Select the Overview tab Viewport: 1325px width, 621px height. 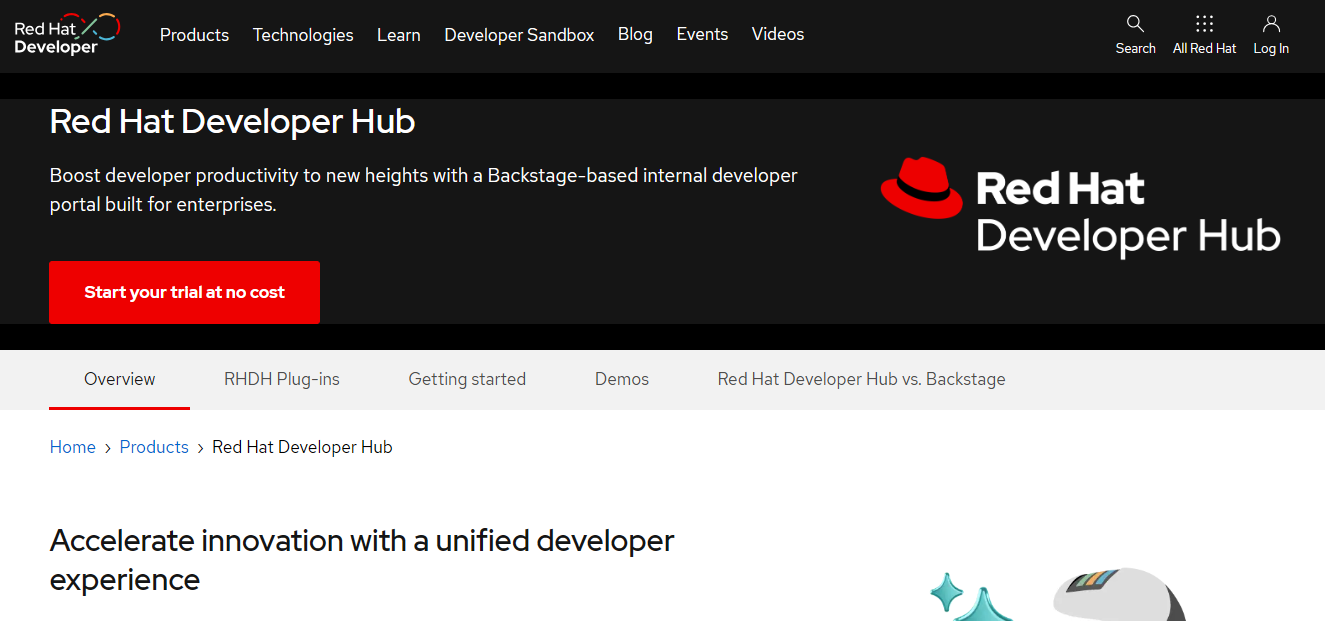click(x=119, y=379)
